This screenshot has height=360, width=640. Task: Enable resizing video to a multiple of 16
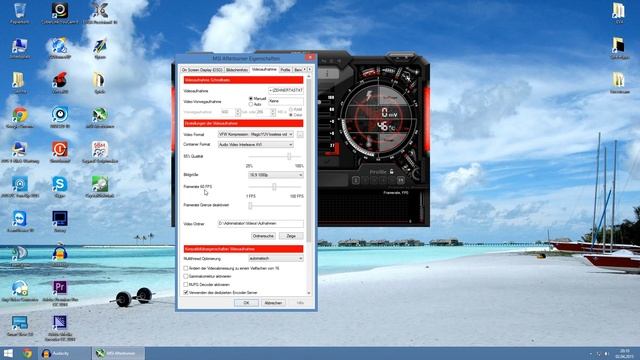pyautogui.click(x=186, y=268)
